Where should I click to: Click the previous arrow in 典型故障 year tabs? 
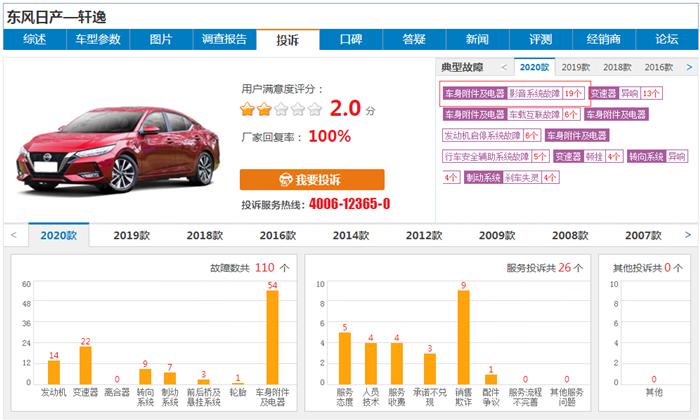click(x=504, y=67)
